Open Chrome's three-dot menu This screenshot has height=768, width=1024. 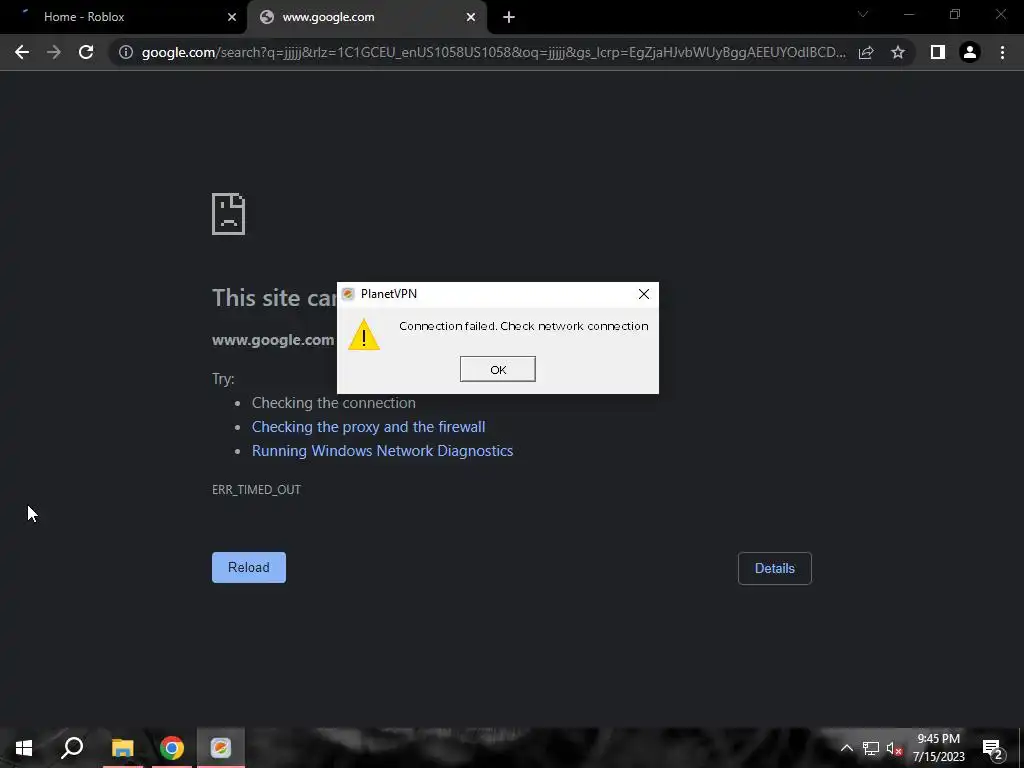point(1002,52)
